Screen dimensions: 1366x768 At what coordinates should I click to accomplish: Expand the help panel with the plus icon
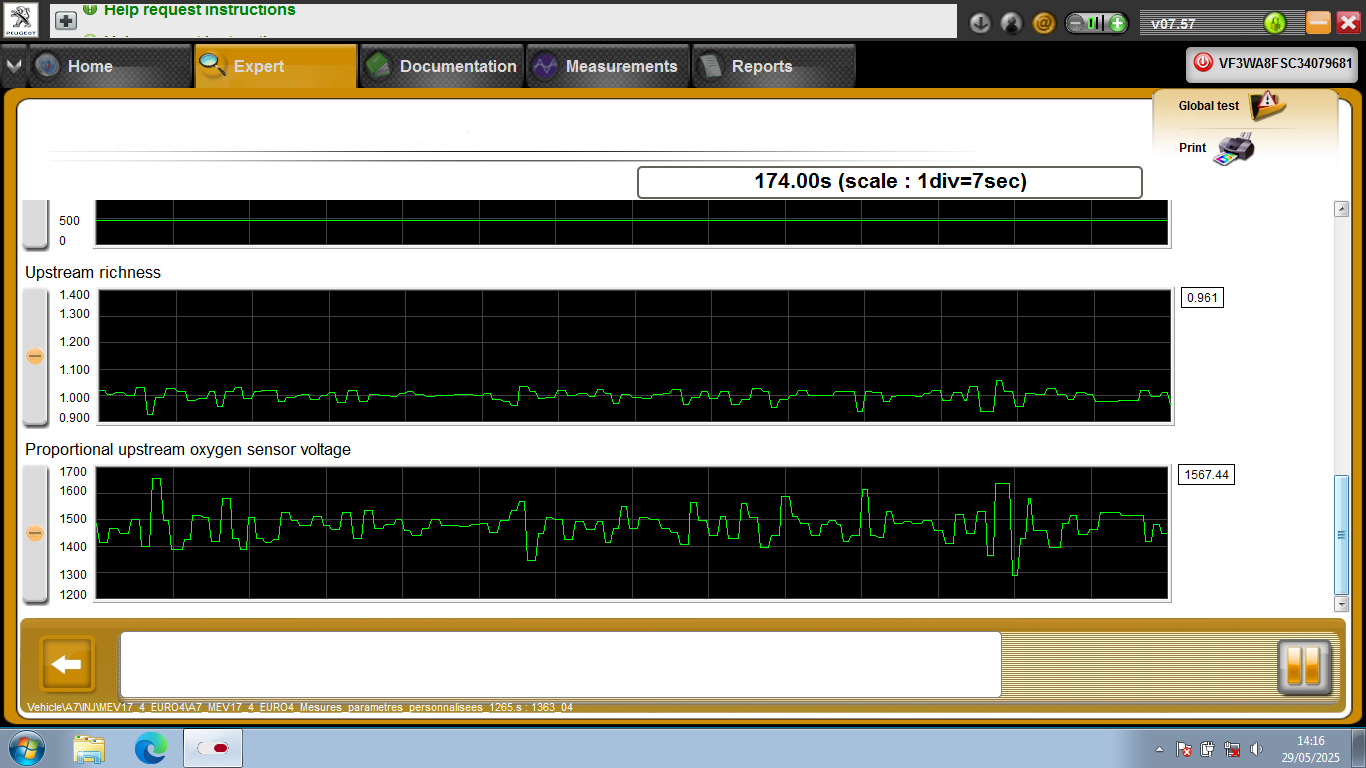click(x=65, y=20)
